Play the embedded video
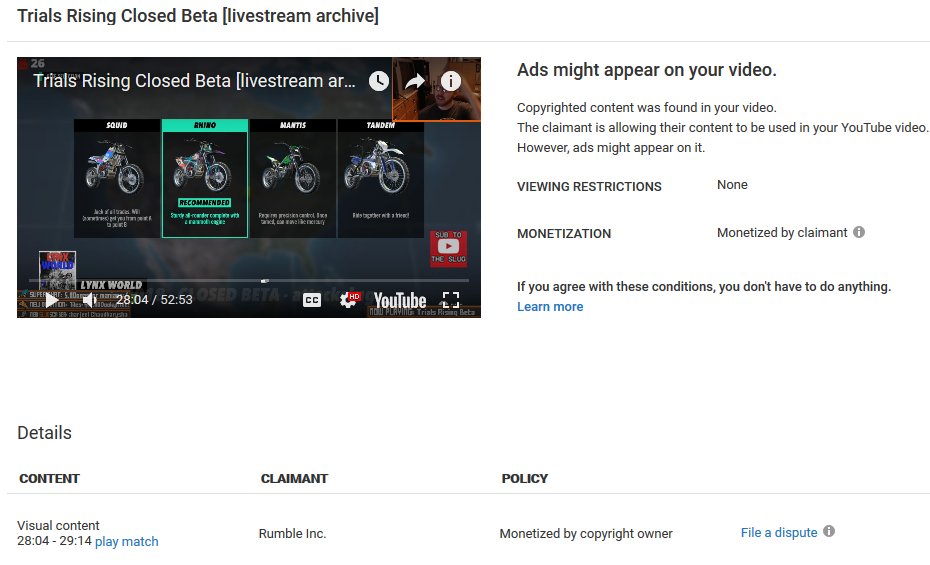The image size is (930, 565). click(52, 300)
